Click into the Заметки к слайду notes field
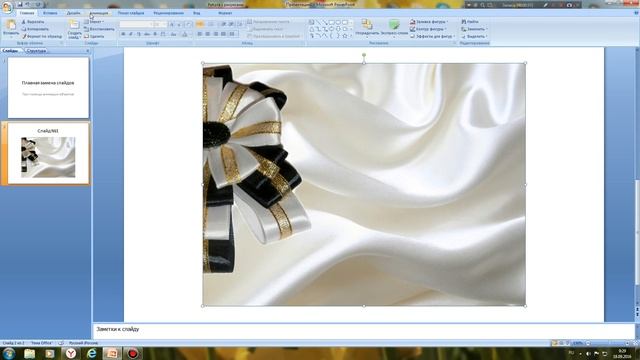This screenshot has width=640, height=360. 363,331
